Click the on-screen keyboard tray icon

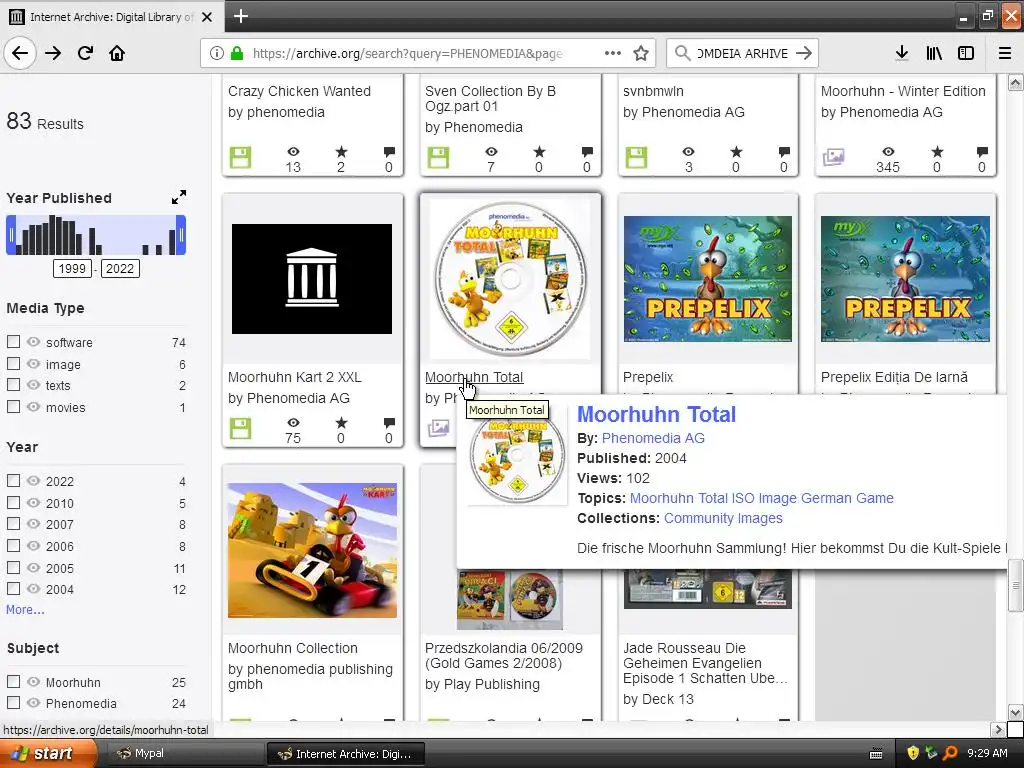(876, 754)
